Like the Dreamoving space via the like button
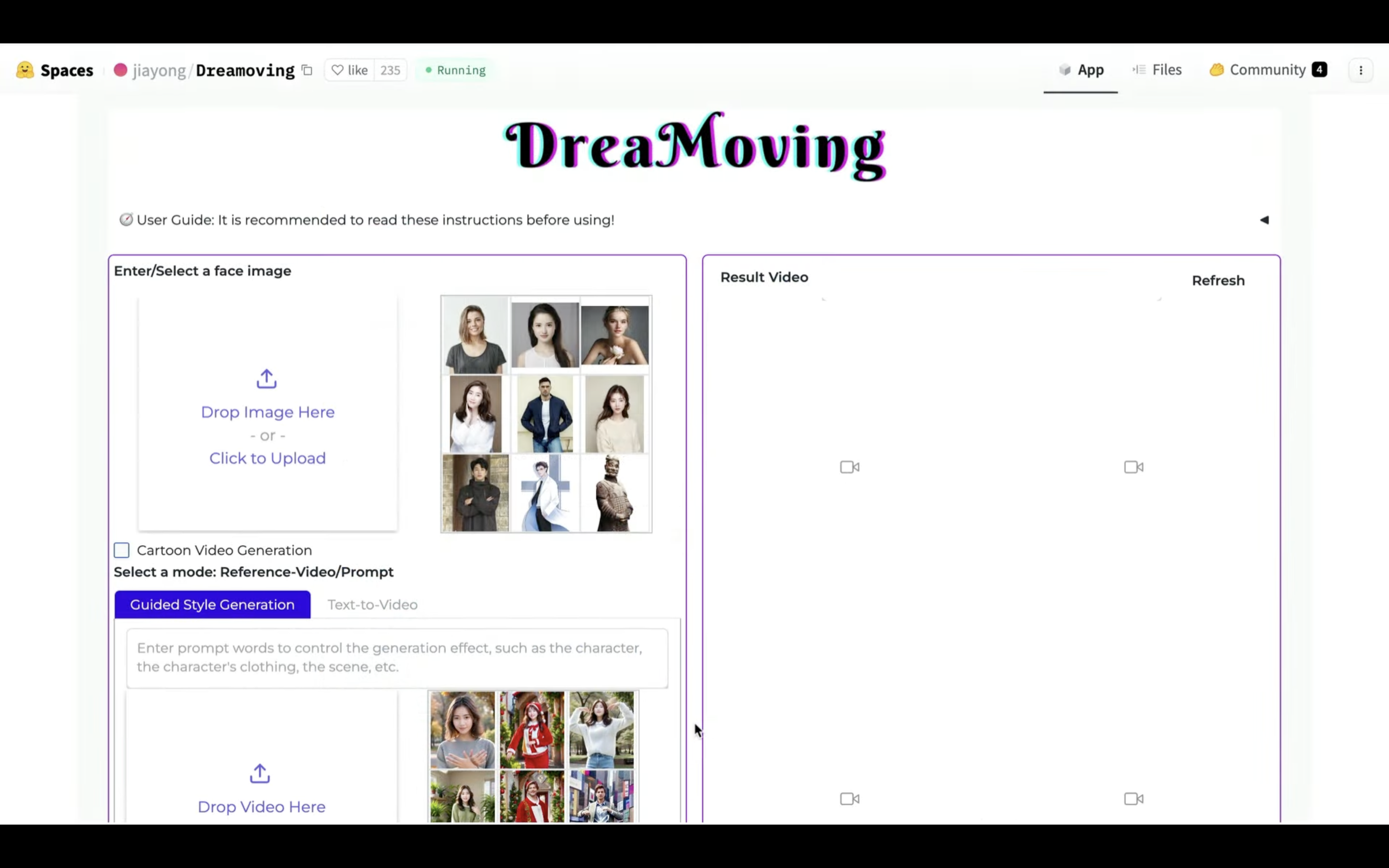Viewport: 1389px width, 868px height. [x=350, y=70]
